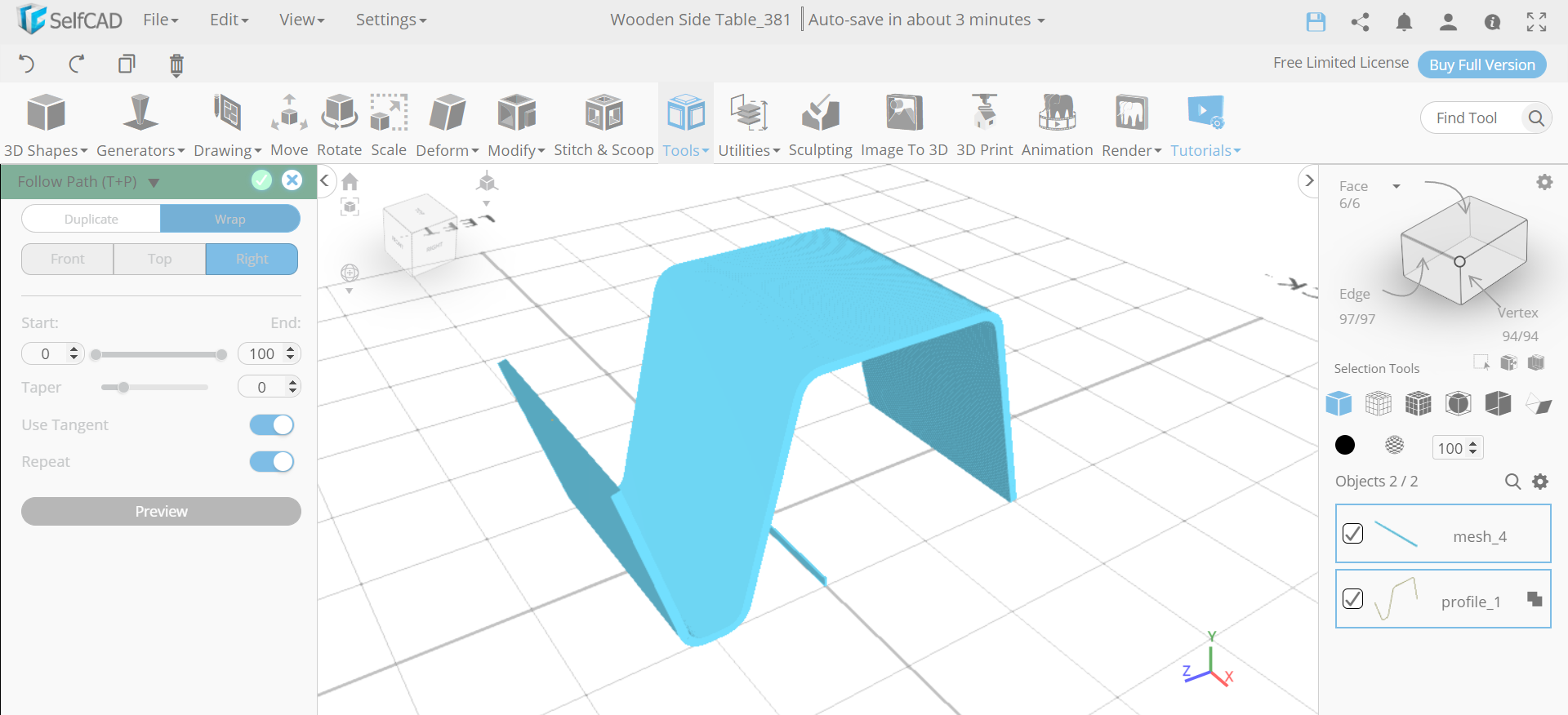Click the Delete trash icon
Viewport: 1568px width, 715px height.
click(x=176, y=64)
